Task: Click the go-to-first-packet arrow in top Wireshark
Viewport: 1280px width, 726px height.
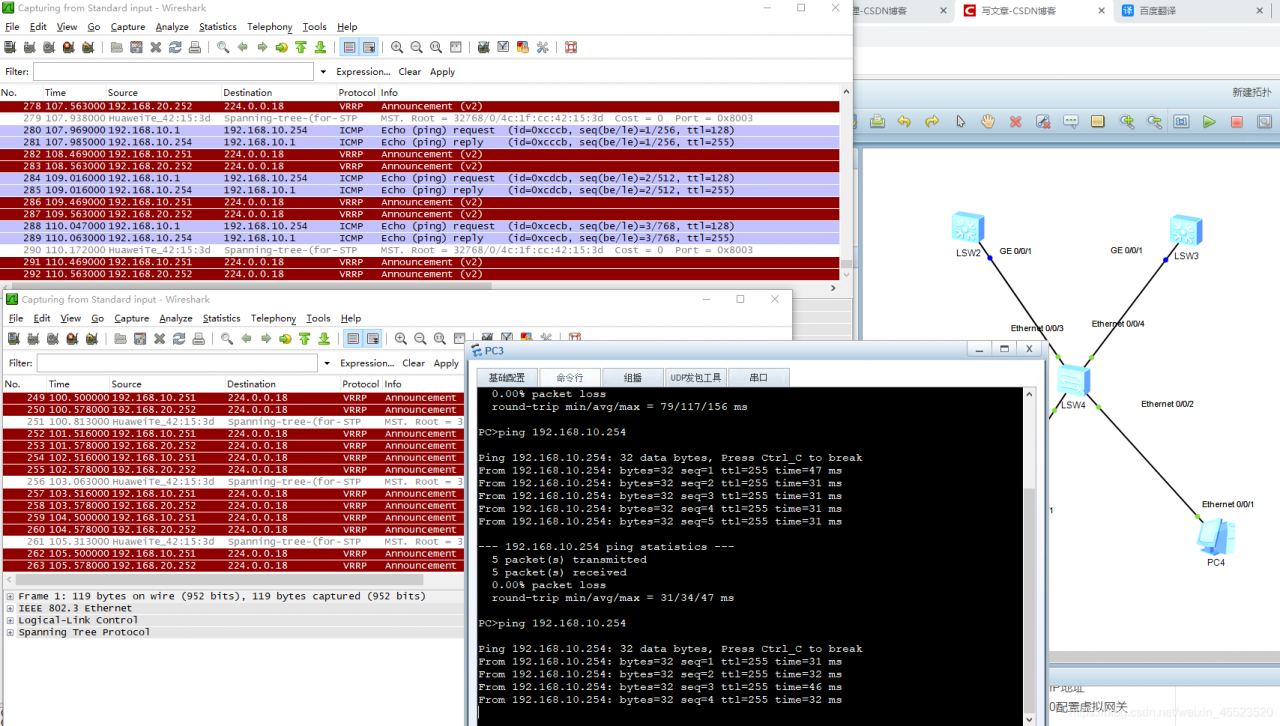Action: [x=300, y=47]
